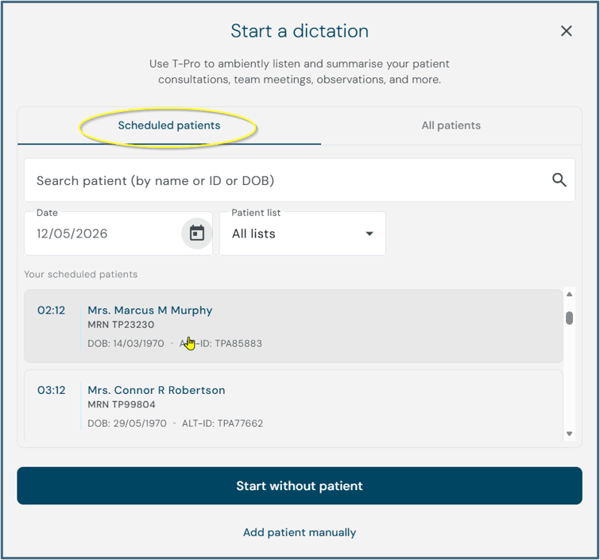The image size is (600, 560).
Task: Click the Search patient input field
Action: 300,180
